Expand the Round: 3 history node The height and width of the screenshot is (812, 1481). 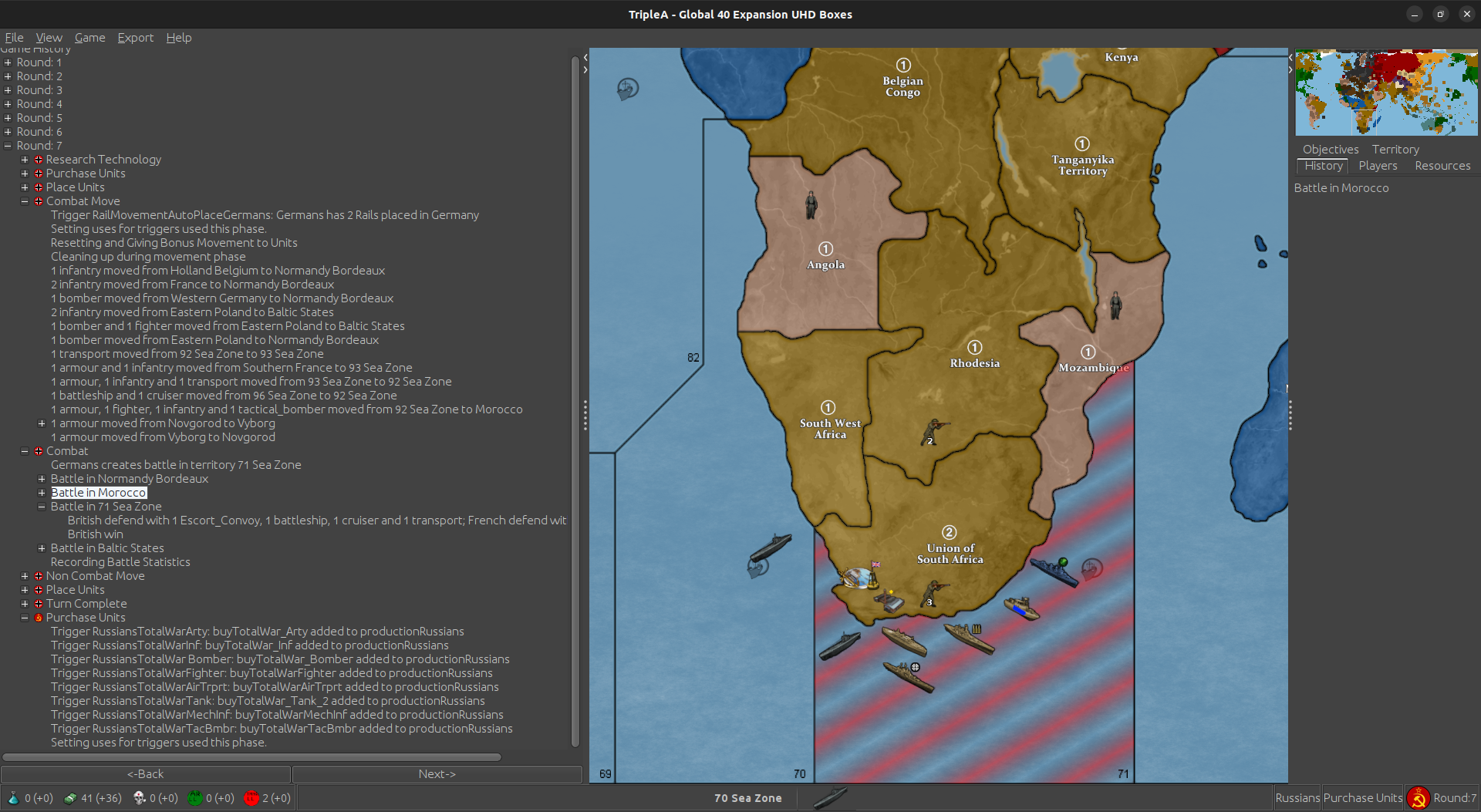(x=8, y=90)
